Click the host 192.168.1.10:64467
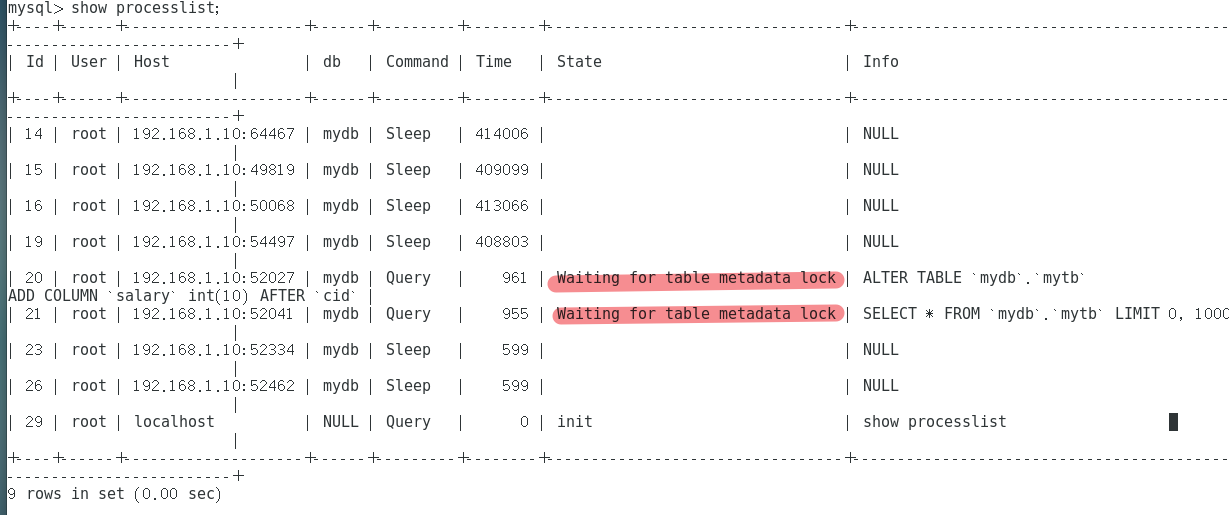 point(213,134)
